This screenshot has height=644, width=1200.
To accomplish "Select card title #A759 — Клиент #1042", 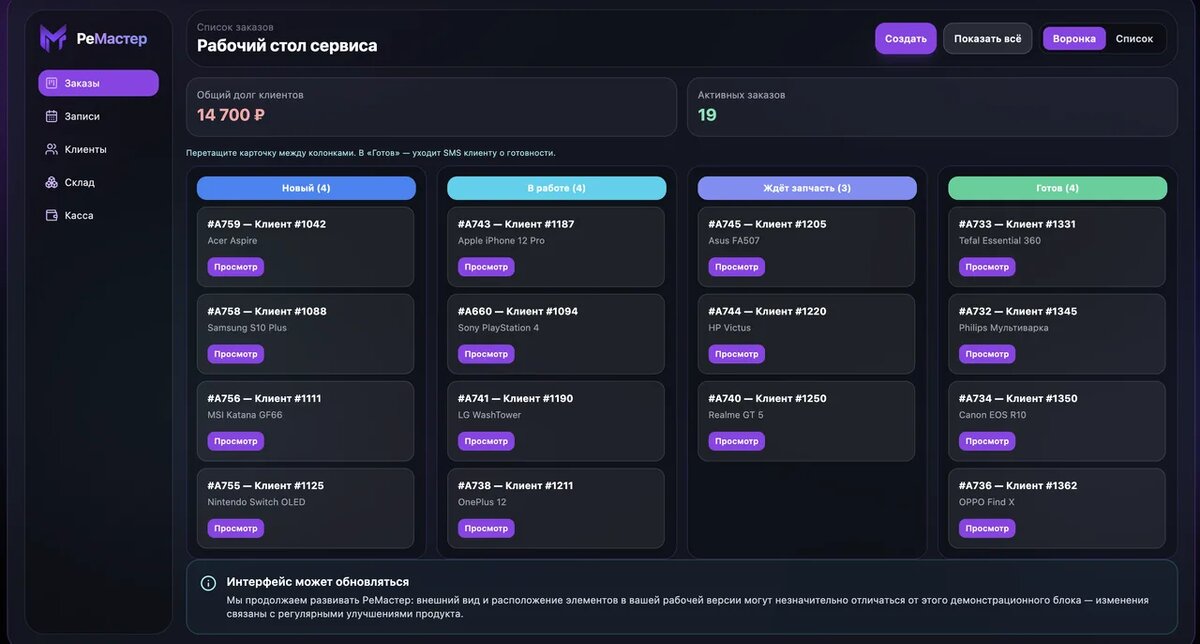I will click(267, 224).
